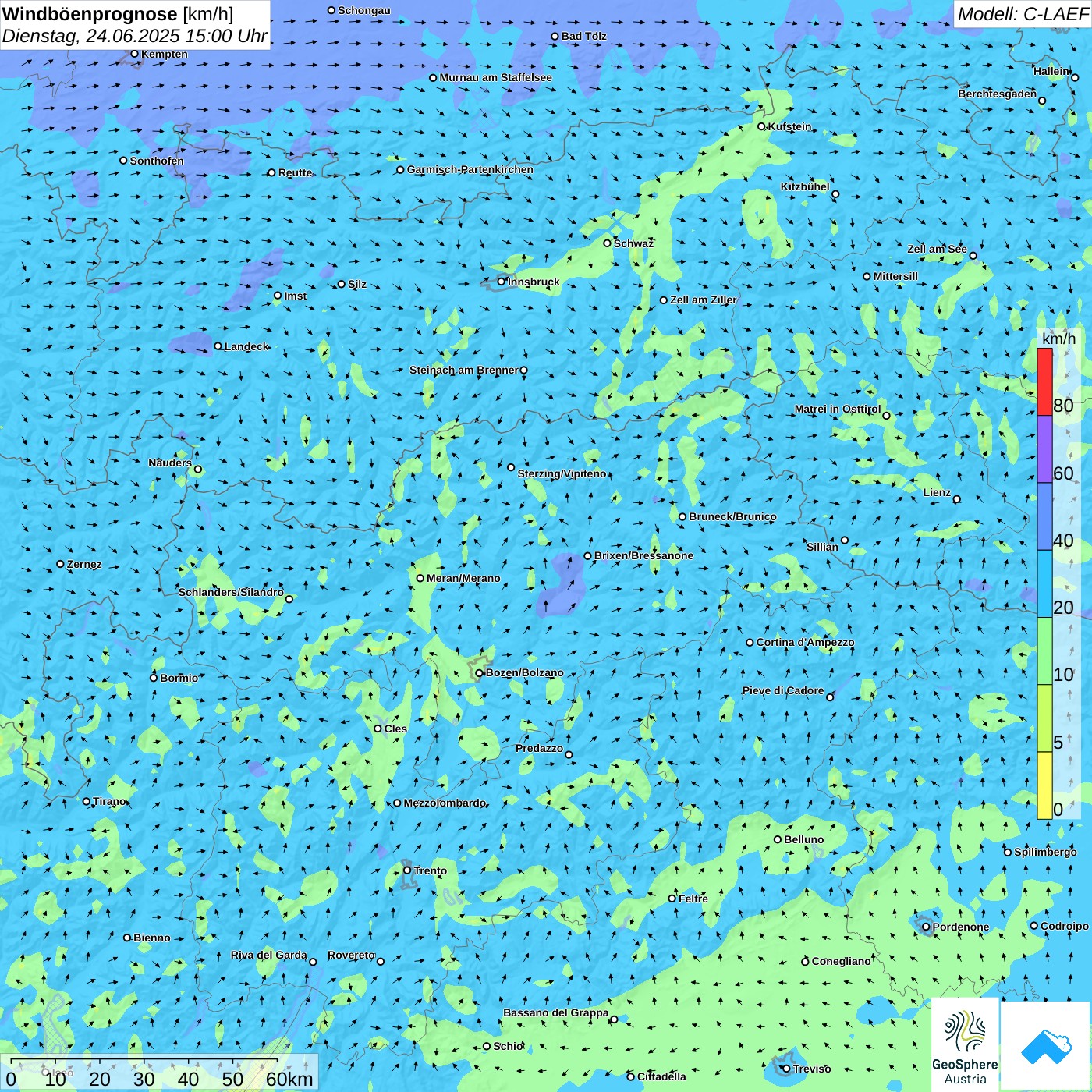This screenshot has height=1092, width=1092.
Task: Click the Conegliano label
Action: pyautogui.click(x=842, y=961)
